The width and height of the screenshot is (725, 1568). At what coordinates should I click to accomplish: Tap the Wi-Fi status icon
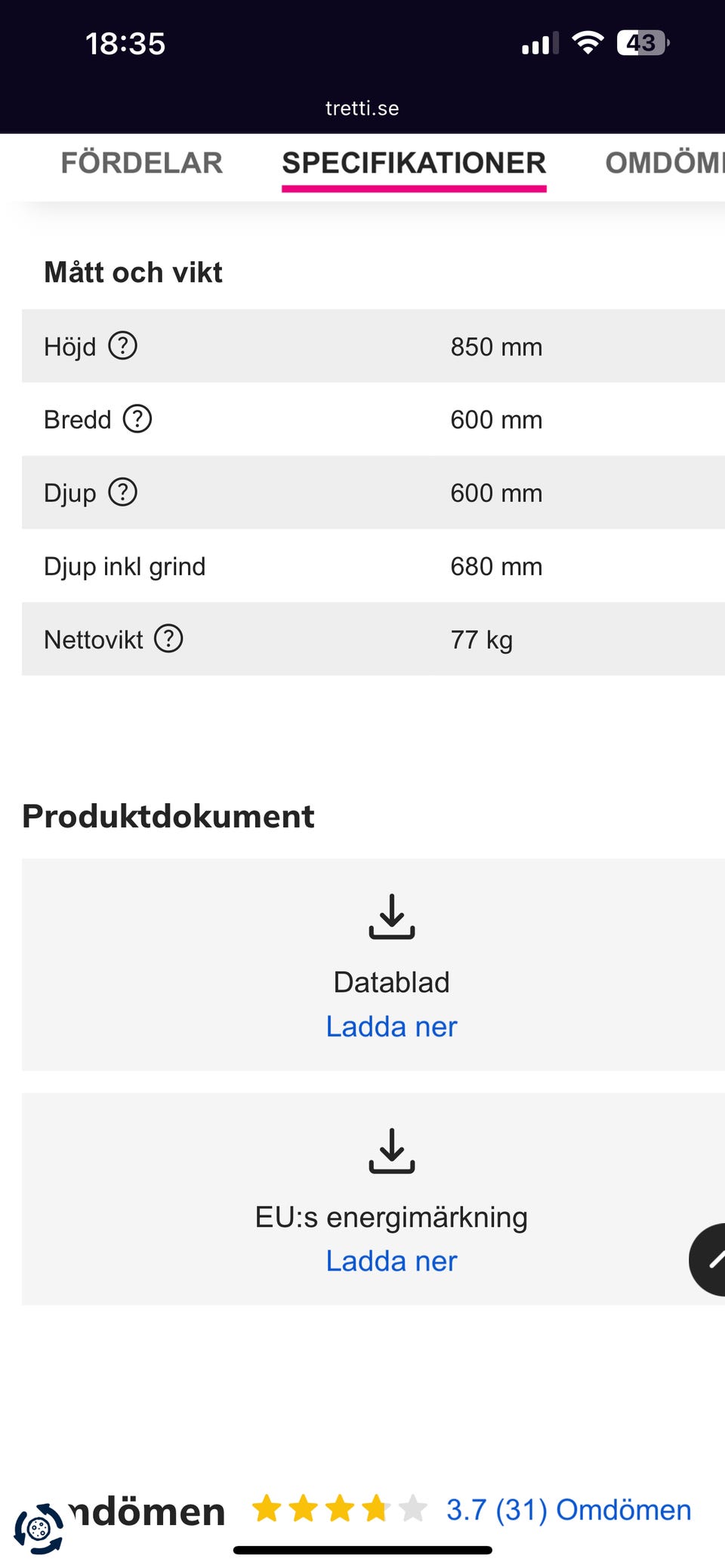pos(588,43)
